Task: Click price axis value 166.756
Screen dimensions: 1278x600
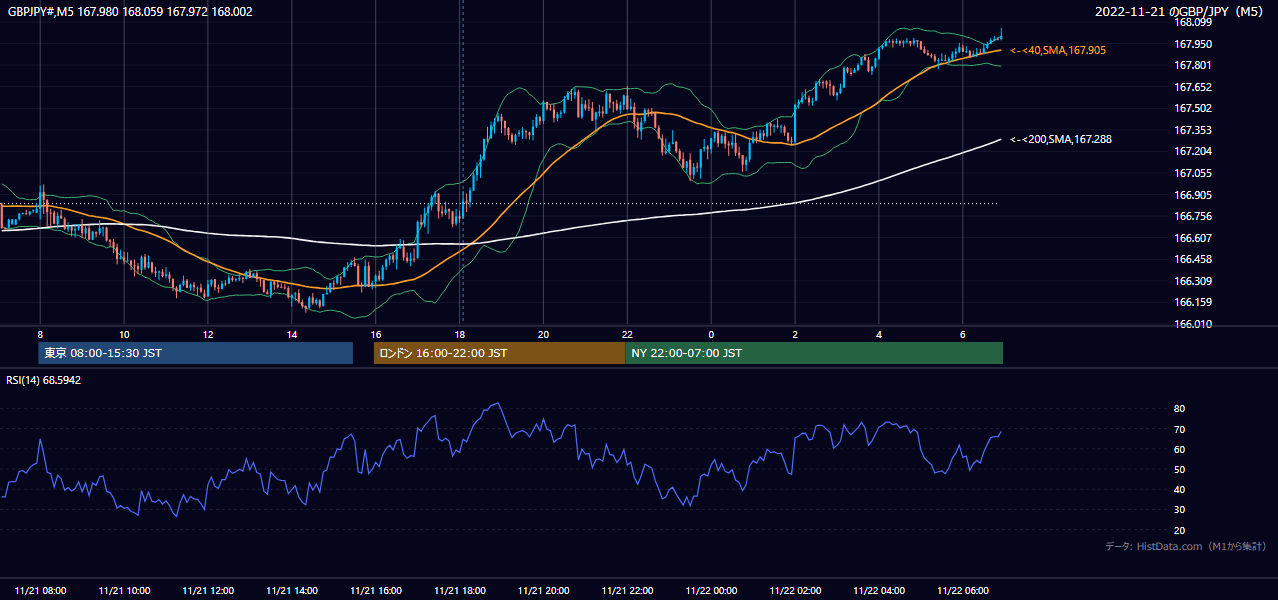Action: click(x=1193, y=216)
